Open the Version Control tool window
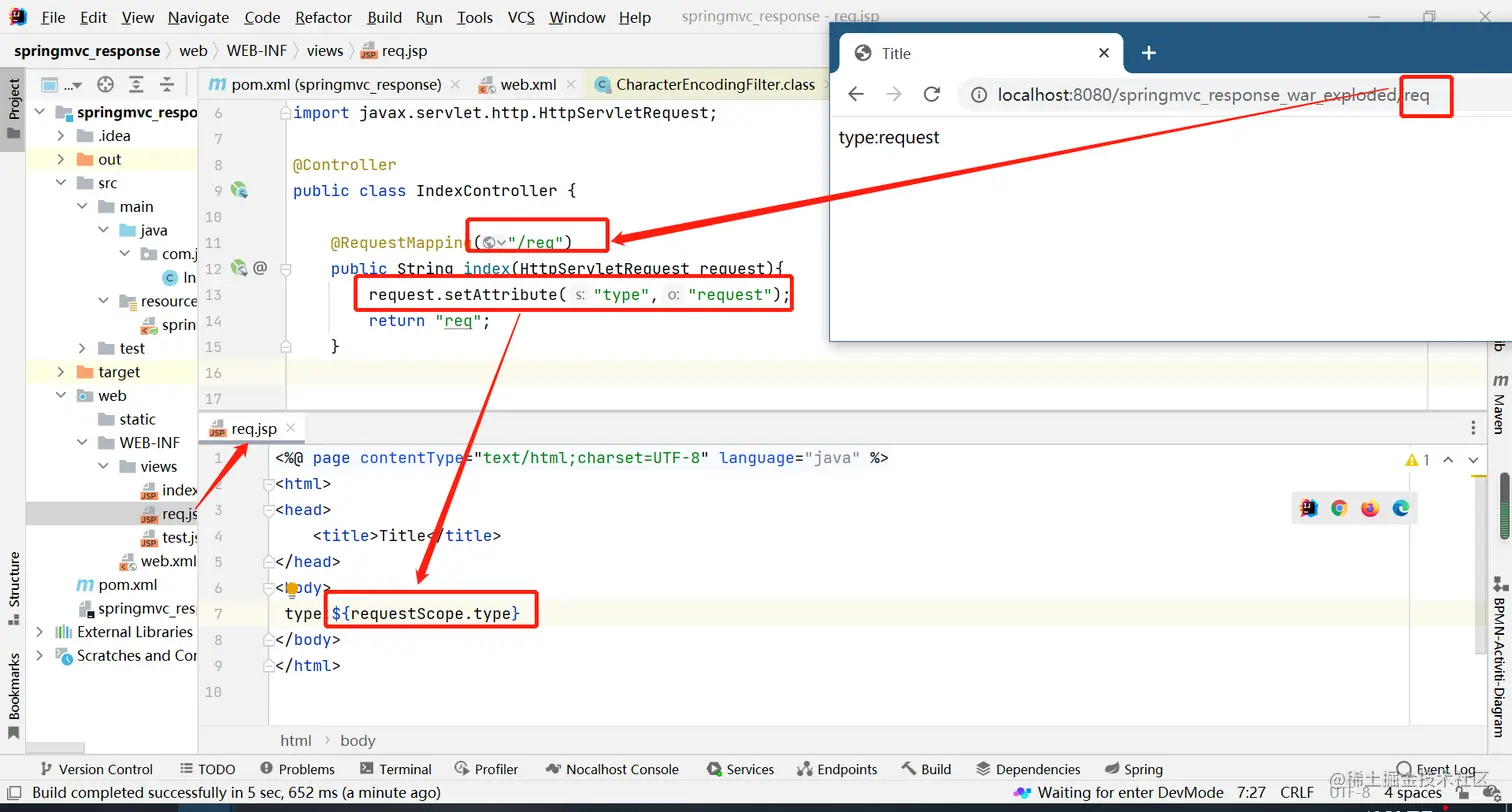The image size is (1512, 812). [x=95, y=769]
